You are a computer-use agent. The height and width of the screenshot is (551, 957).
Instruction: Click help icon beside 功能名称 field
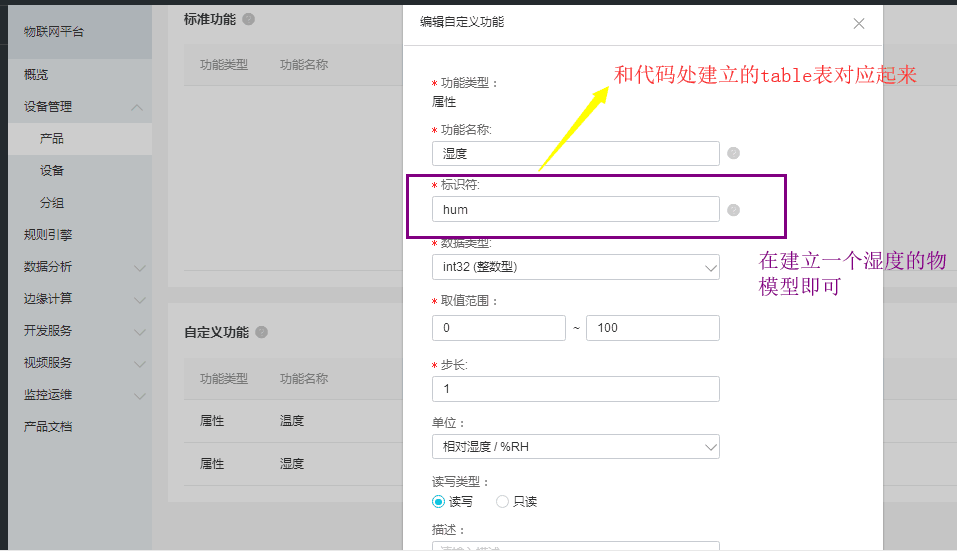(734, 153)
